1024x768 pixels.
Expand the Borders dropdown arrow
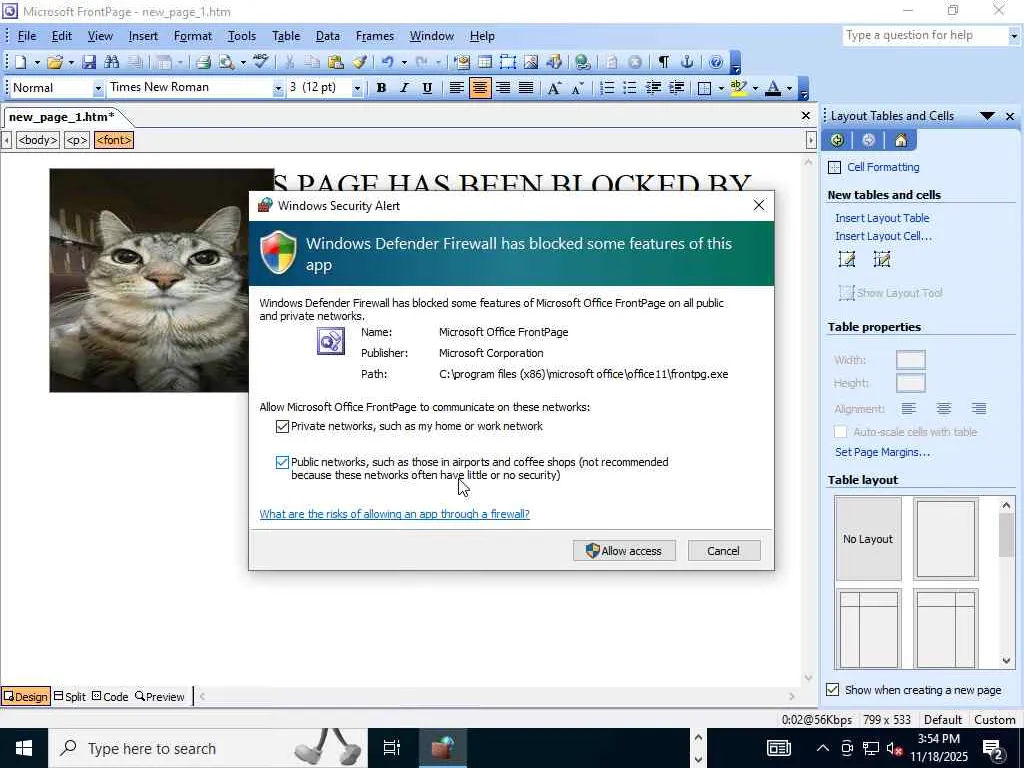[x=721, y=88]
